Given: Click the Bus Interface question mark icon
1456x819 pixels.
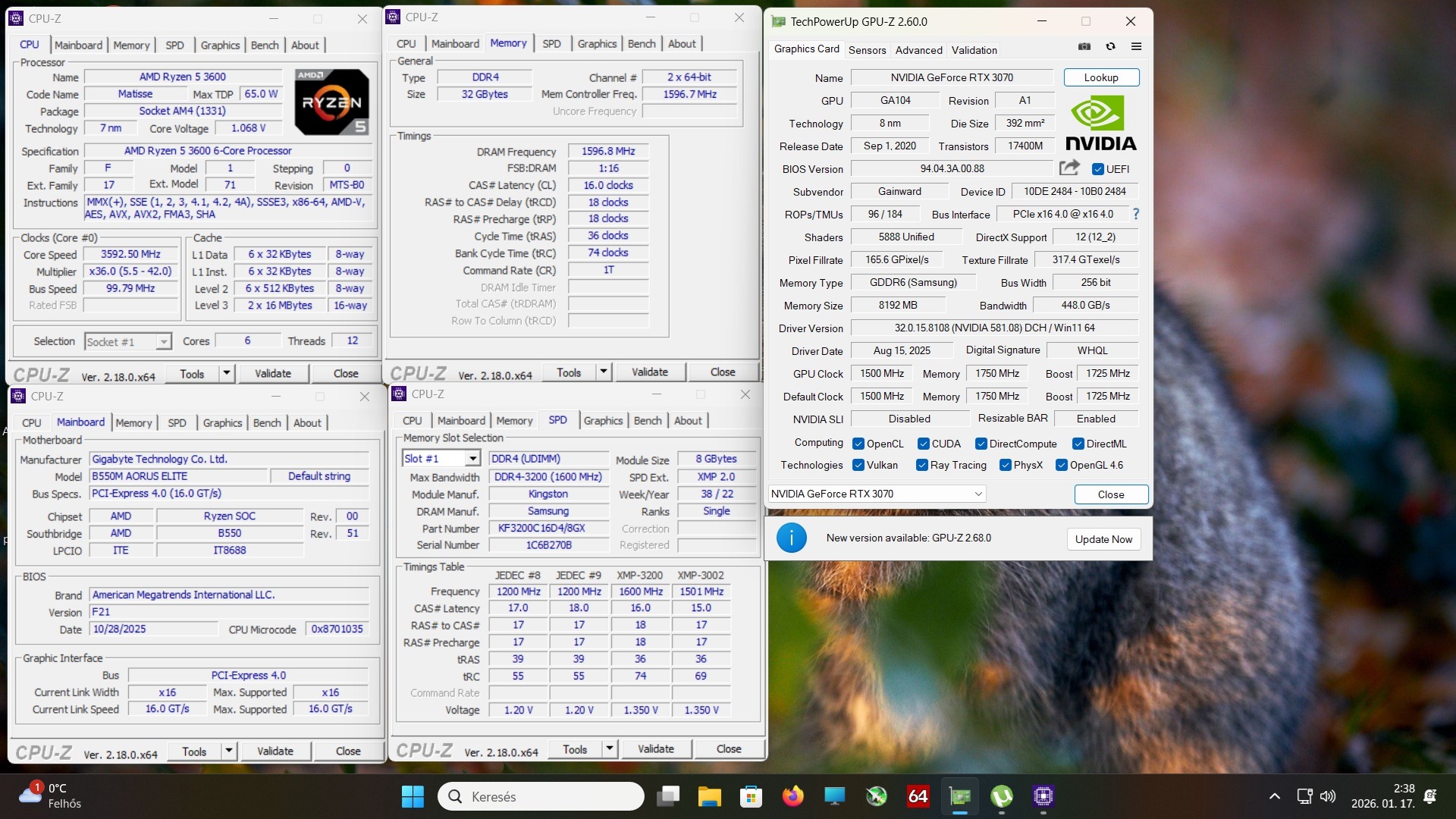Looking at the screenshot, I should 1135,214.
